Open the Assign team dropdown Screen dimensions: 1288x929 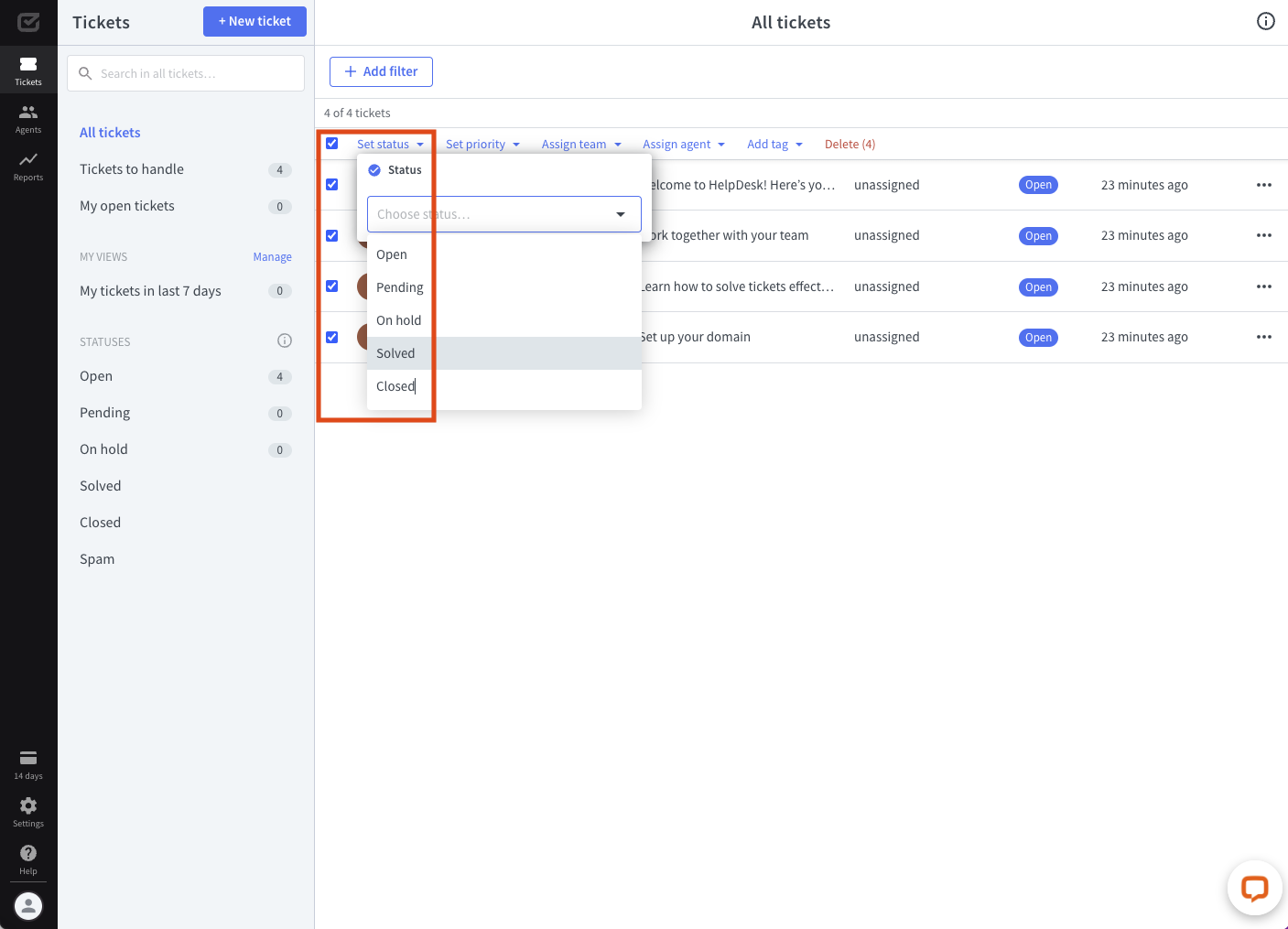(581, 144)
